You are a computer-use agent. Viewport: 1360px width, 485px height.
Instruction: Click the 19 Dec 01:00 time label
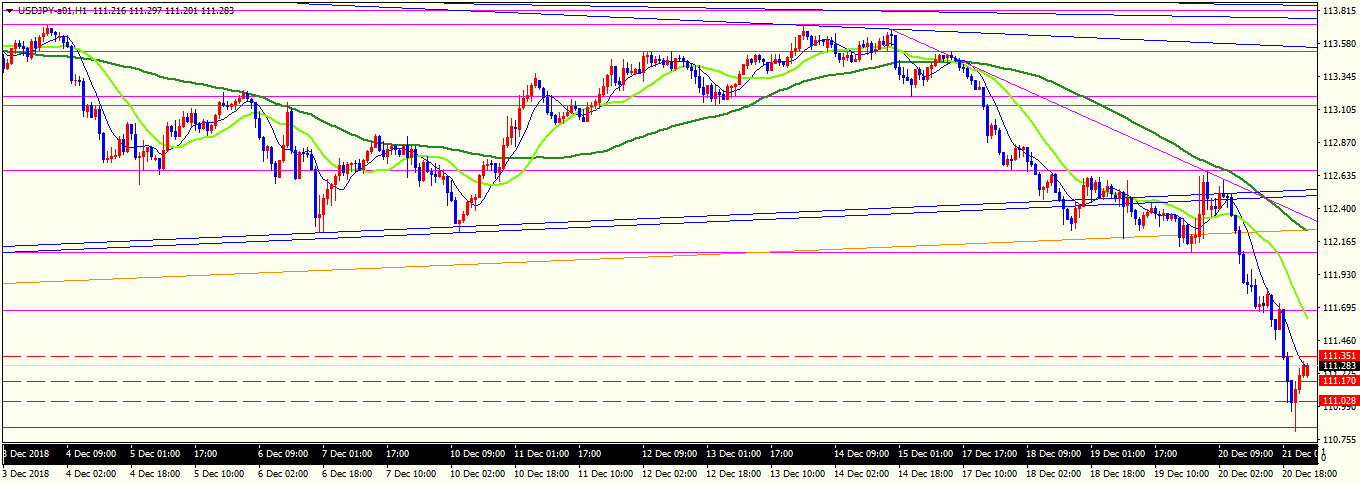1117,453
